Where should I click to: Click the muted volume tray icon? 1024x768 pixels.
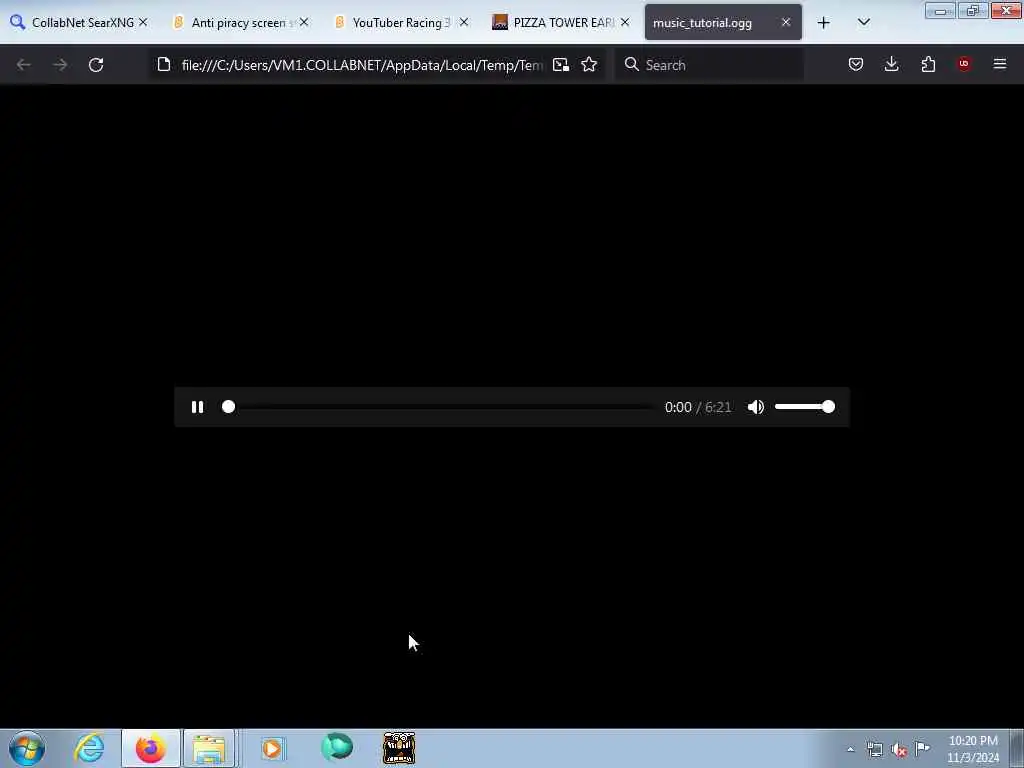[x=899, y=749]
